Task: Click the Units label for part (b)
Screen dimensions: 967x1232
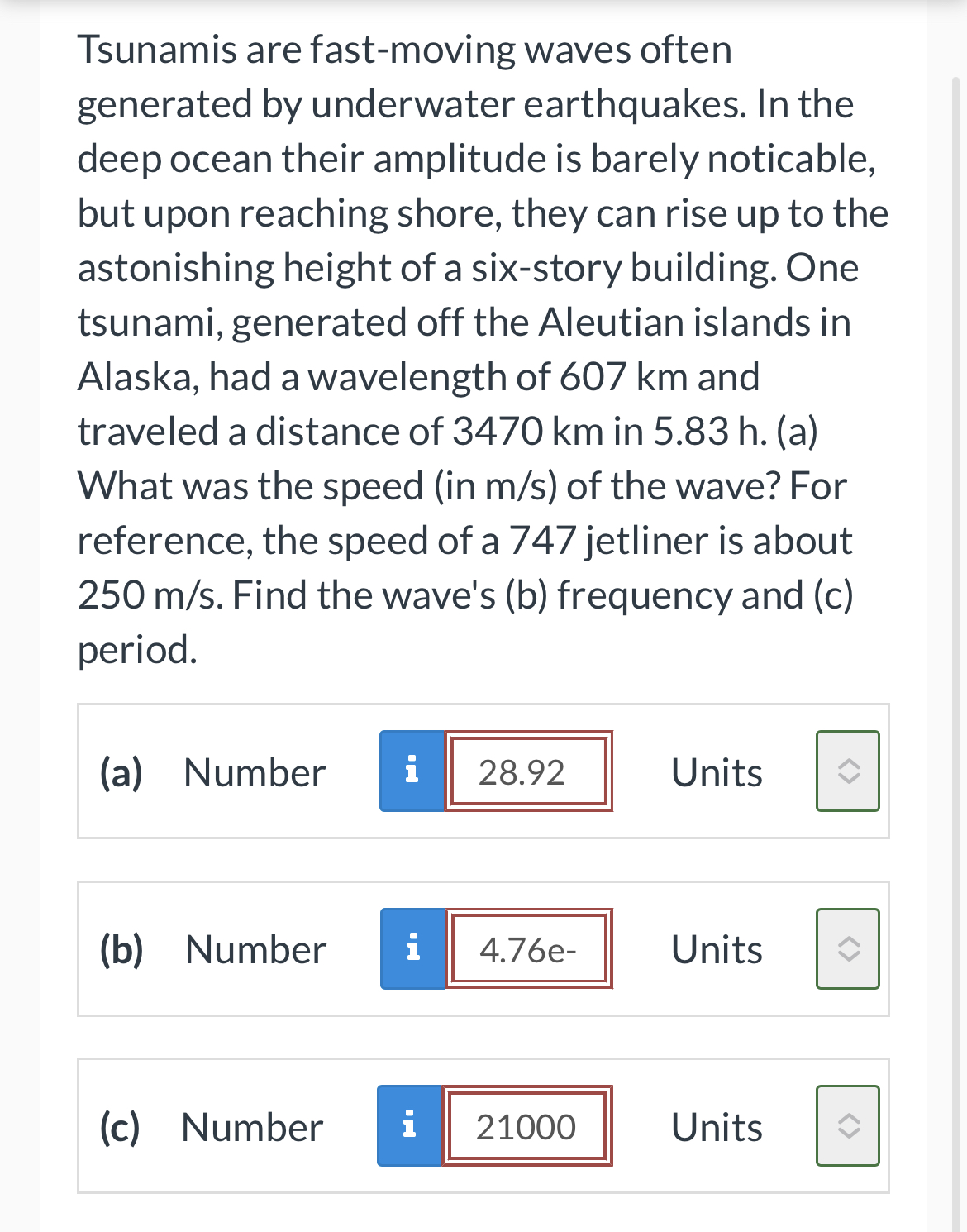Action: coord(716,949)
